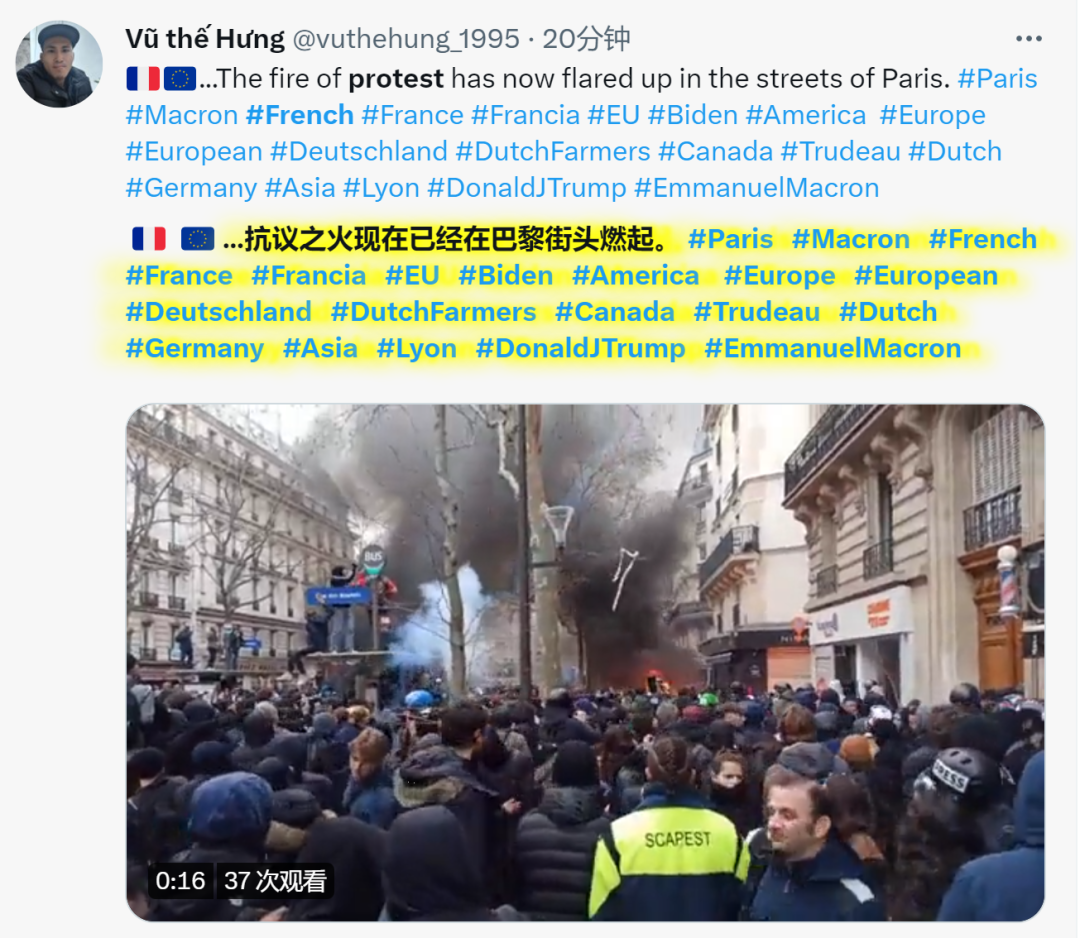The image size is (1080, 938).
Task: Open #DonaldJTrump hashtag in original tweet
Action: point(527,188)
